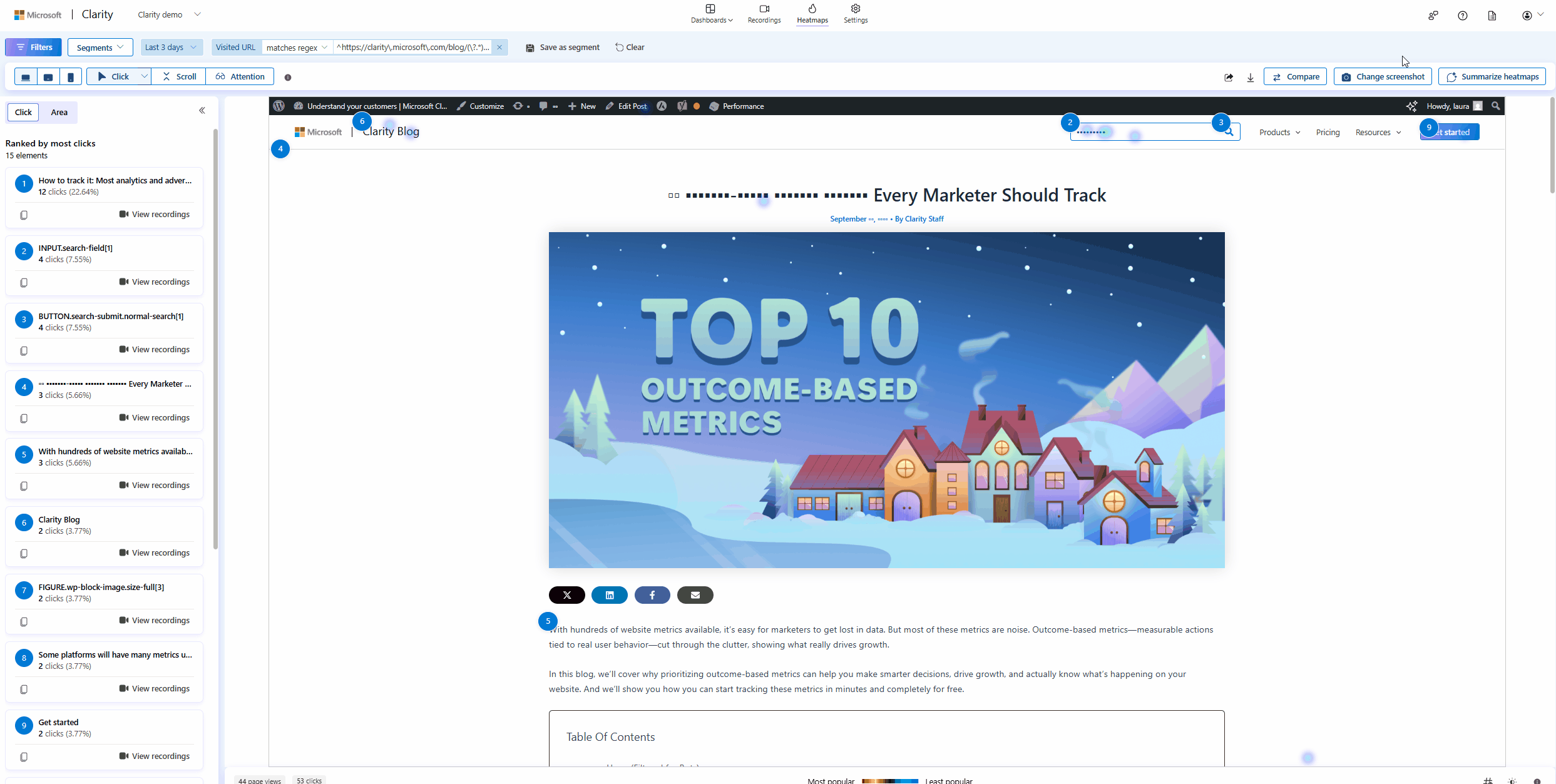The image size is (1556, 784).
Task: Click the Compare button
Action: tap(1295, 77)
